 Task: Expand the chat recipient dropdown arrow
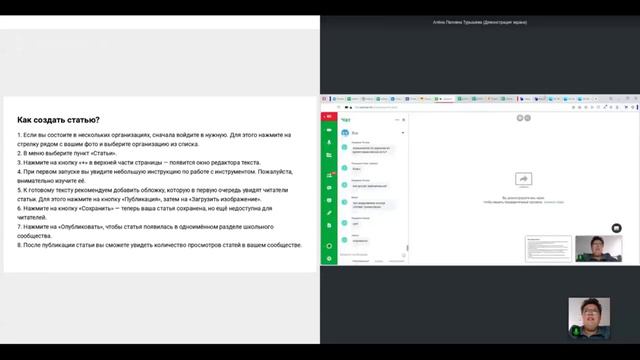click(402, 133)
